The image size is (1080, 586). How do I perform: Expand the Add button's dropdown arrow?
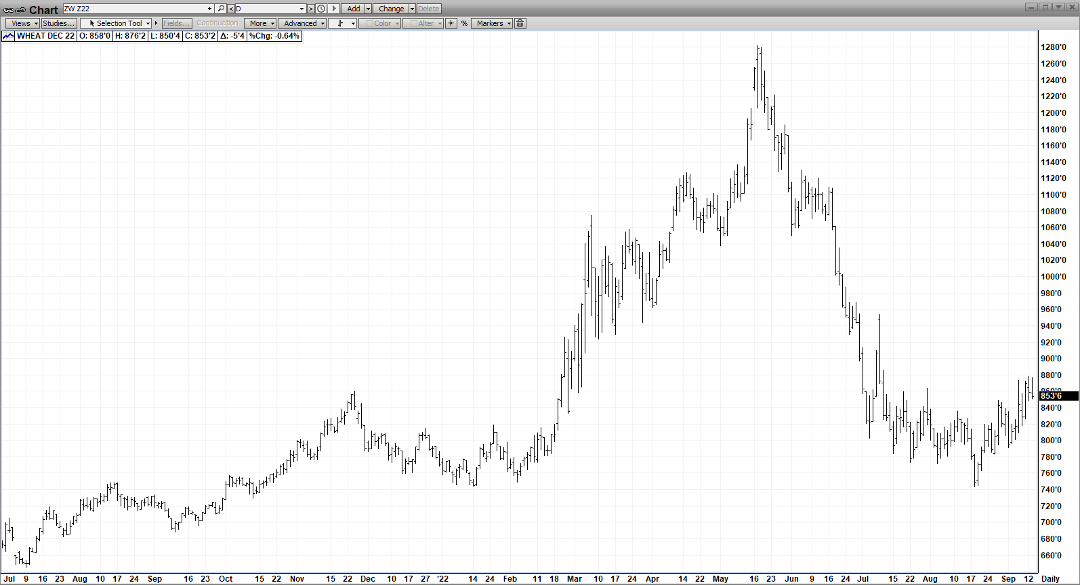coord(368,8)
